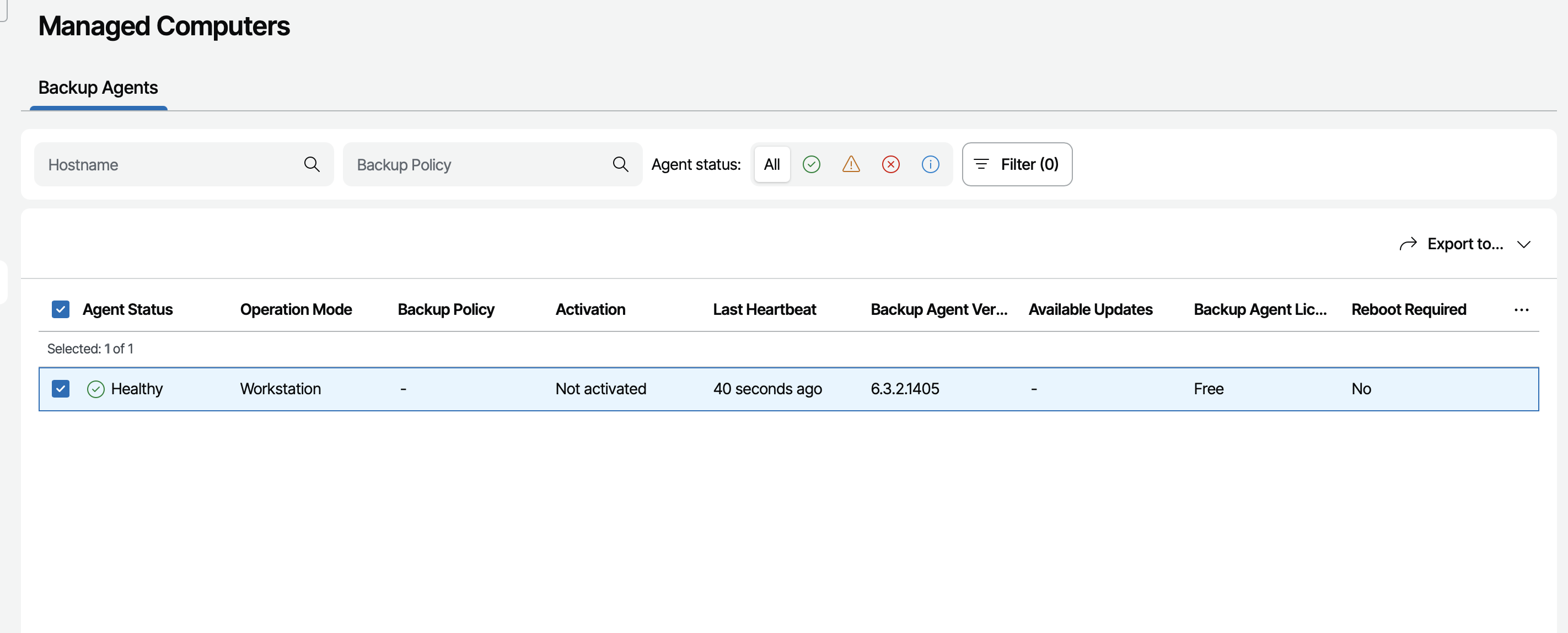This screenshot has height=633, width=1568.
Task: Focus the Backup Policy search field
Action: point(492,164)
